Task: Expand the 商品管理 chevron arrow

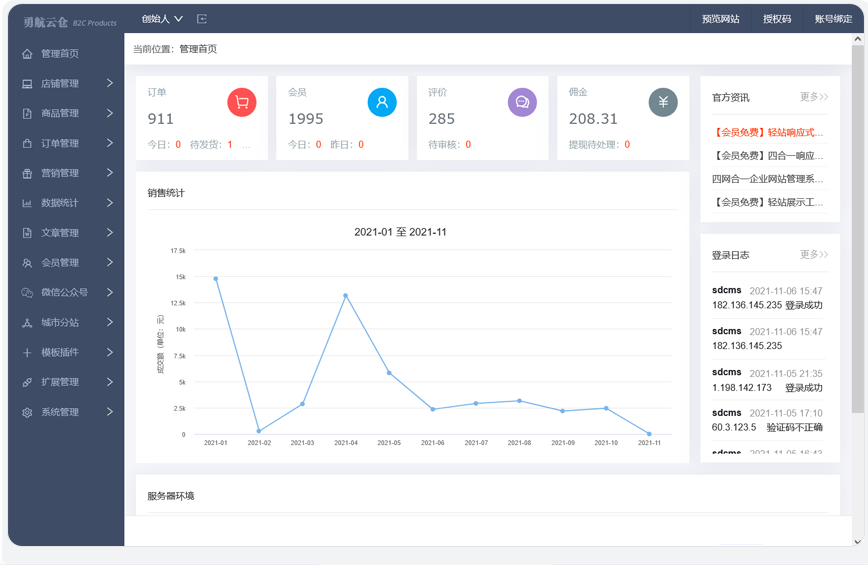Action: 110,113
